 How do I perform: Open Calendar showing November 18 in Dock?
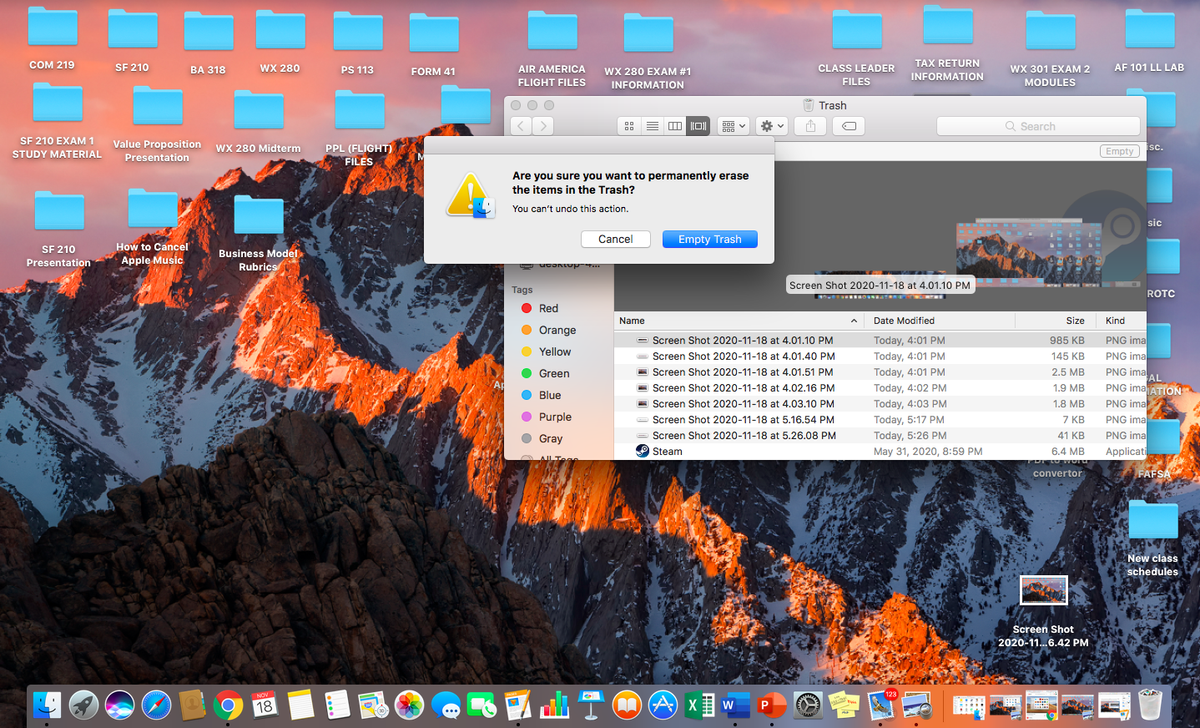point(266,705)
